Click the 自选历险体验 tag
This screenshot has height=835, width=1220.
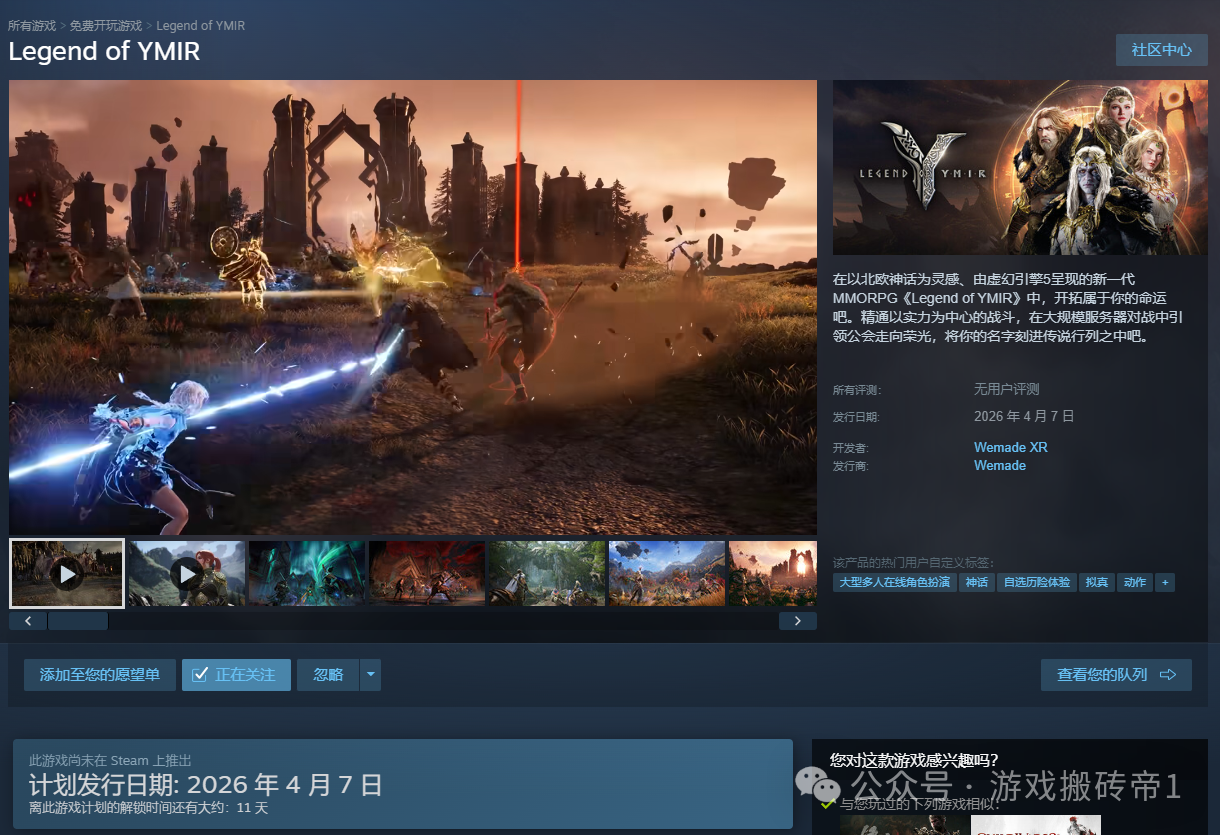tap(1036, 582)
